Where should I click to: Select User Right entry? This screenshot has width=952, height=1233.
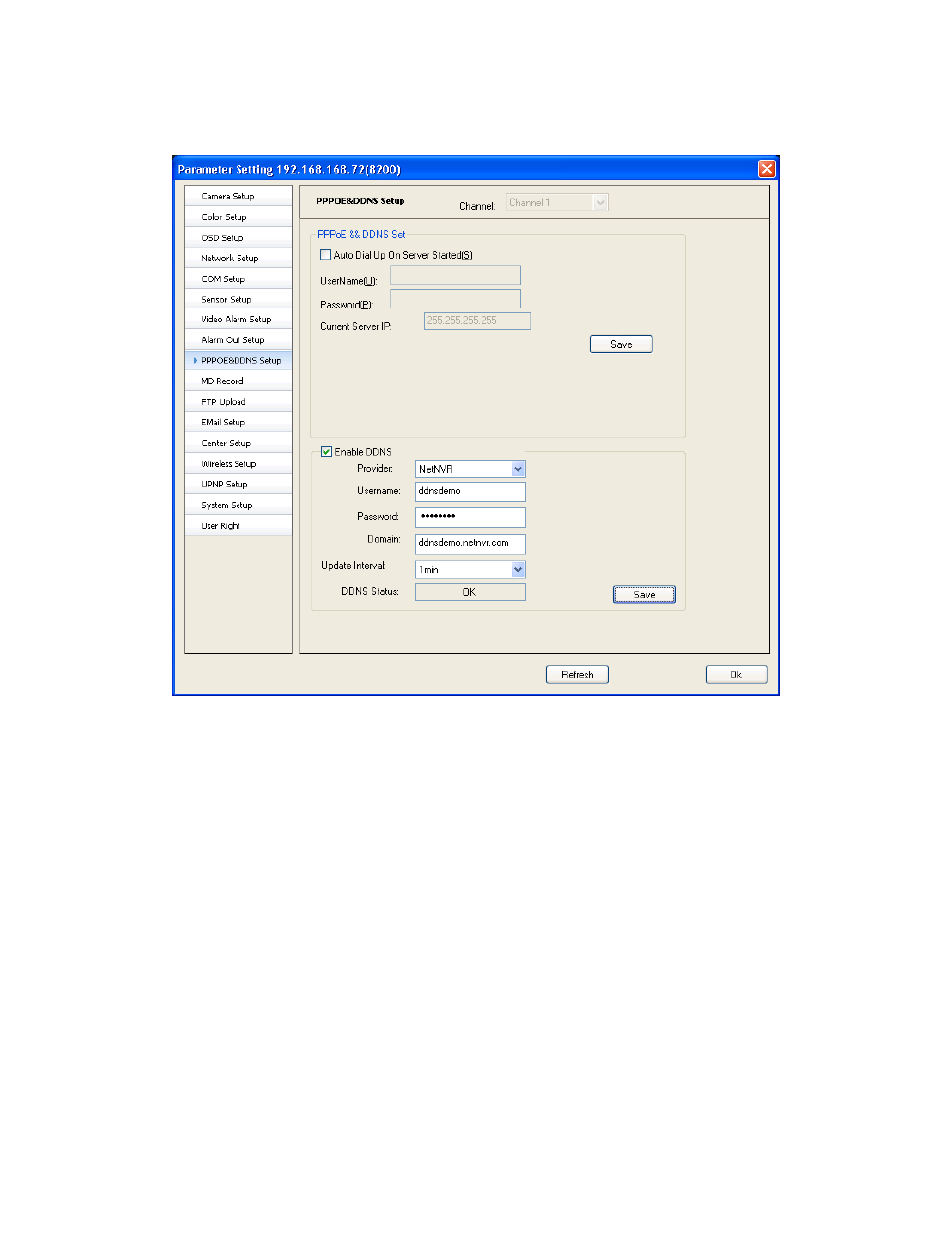click(238, 526)
